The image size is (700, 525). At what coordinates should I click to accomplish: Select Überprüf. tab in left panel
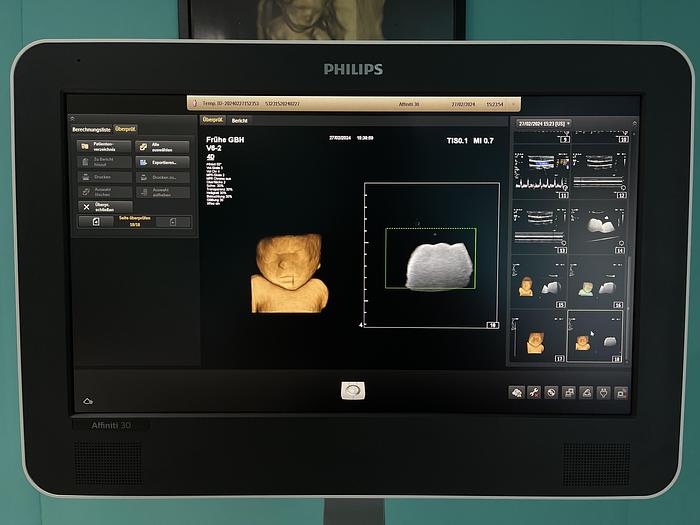pos(125,129)
